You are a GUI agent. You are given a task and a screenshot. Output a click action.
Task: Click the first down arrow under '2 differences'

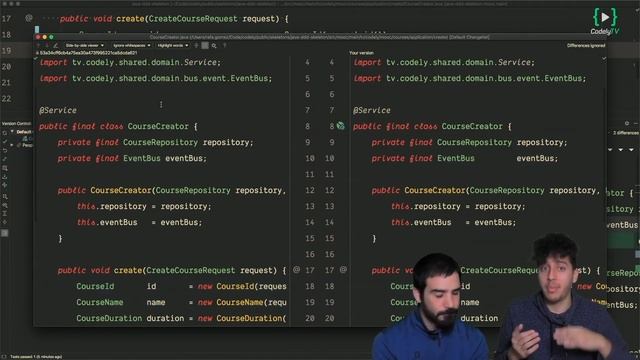click(610, 150)
